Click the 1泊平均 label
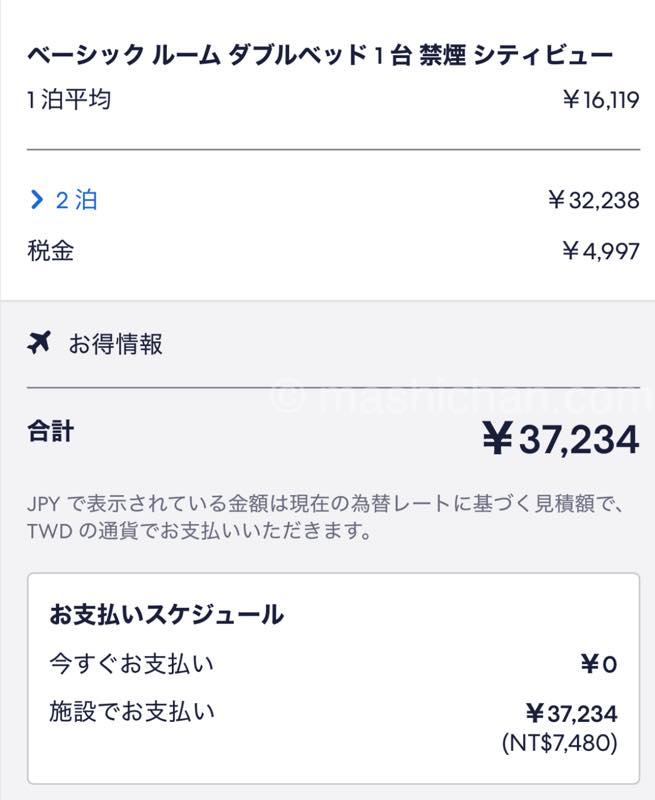Image resolution: width=655 pixels, height=800 pixels. [x=68, y=100]
